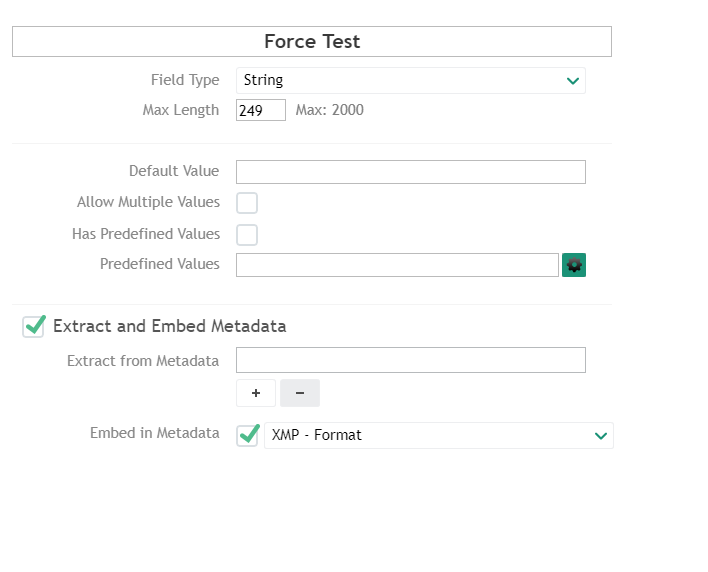Image resolution: width=708 pixels, height=572 pixels.
Task: Click the minus button to remove metadata field
Action: point(300,393)
